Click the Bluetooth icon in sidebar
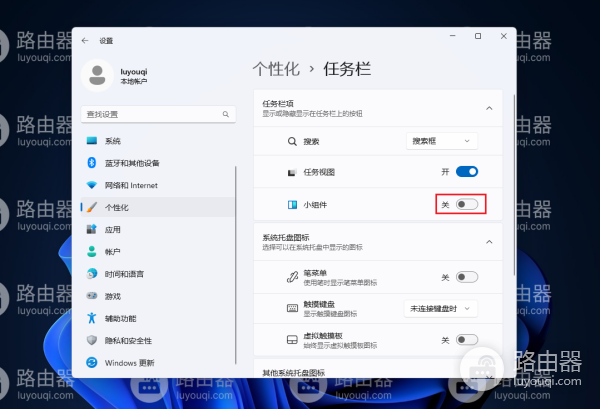 coord(92,163)
